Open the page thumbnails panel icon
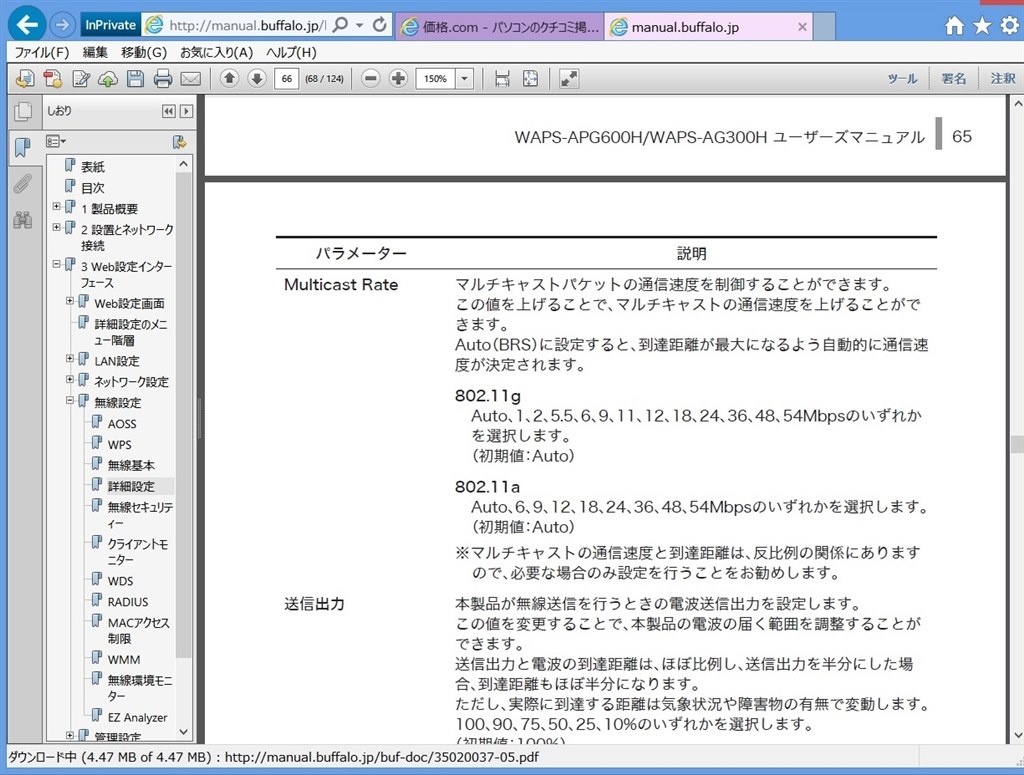The height and width of the screenshot is (775, 1024). 23,112
